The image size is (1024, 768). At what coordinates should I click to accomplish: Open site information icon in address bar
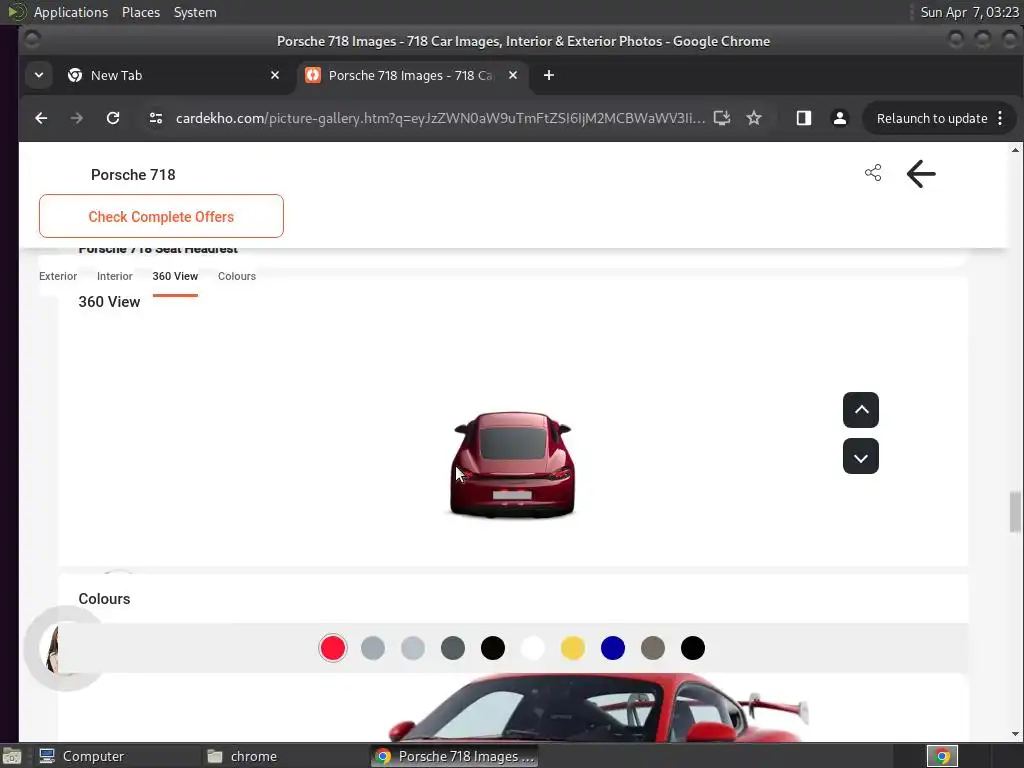155,118
